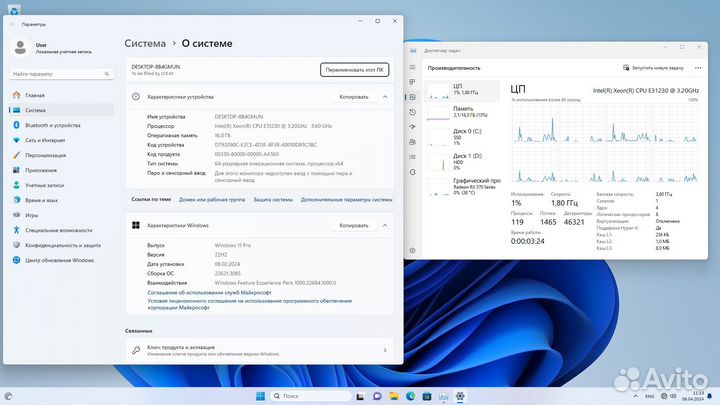Open Processes page in Task Manager sidebar
Screen dimensions: 720x405
tap(414, 83)
